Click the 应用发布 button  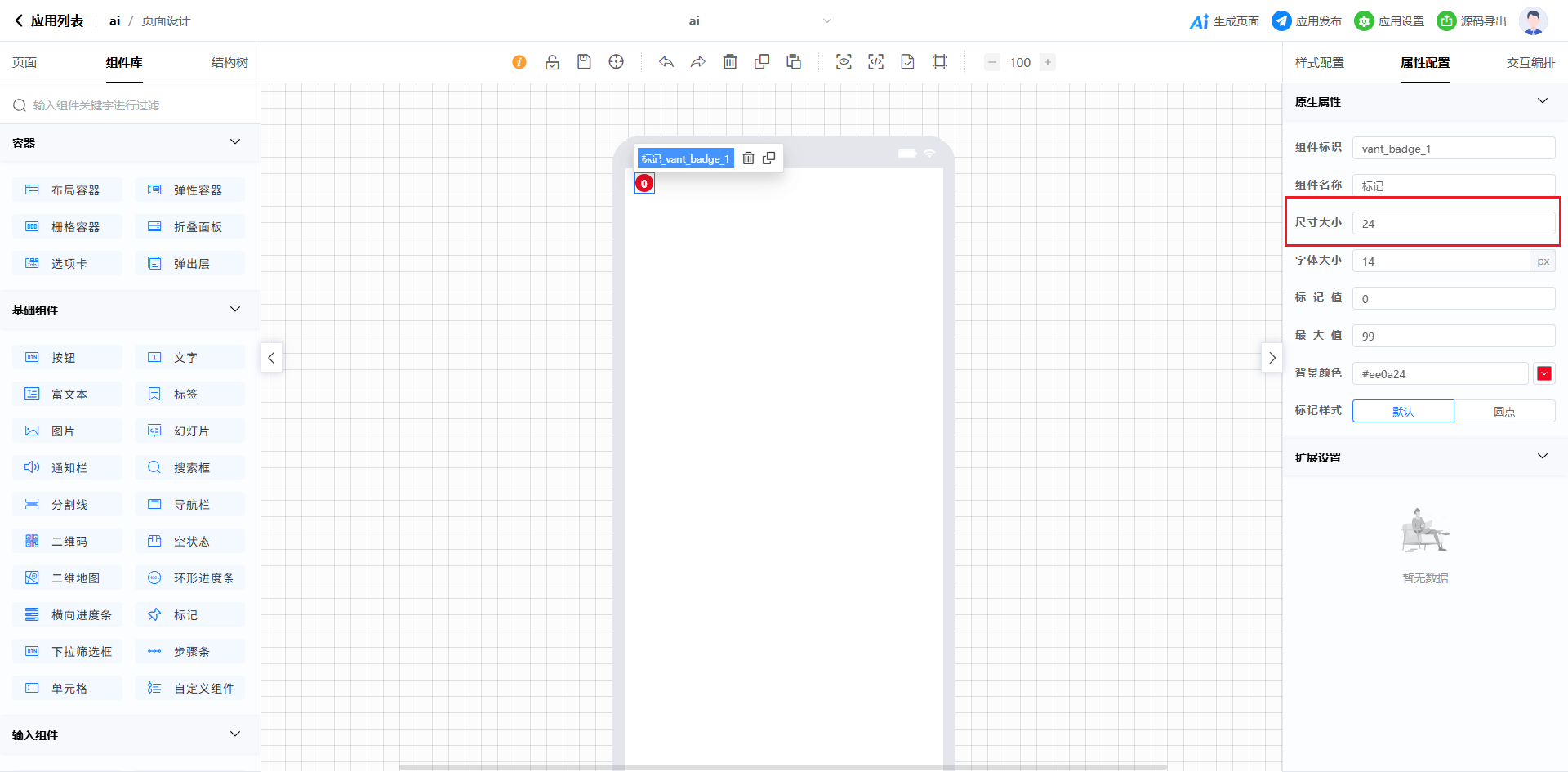pos(1307,21)
